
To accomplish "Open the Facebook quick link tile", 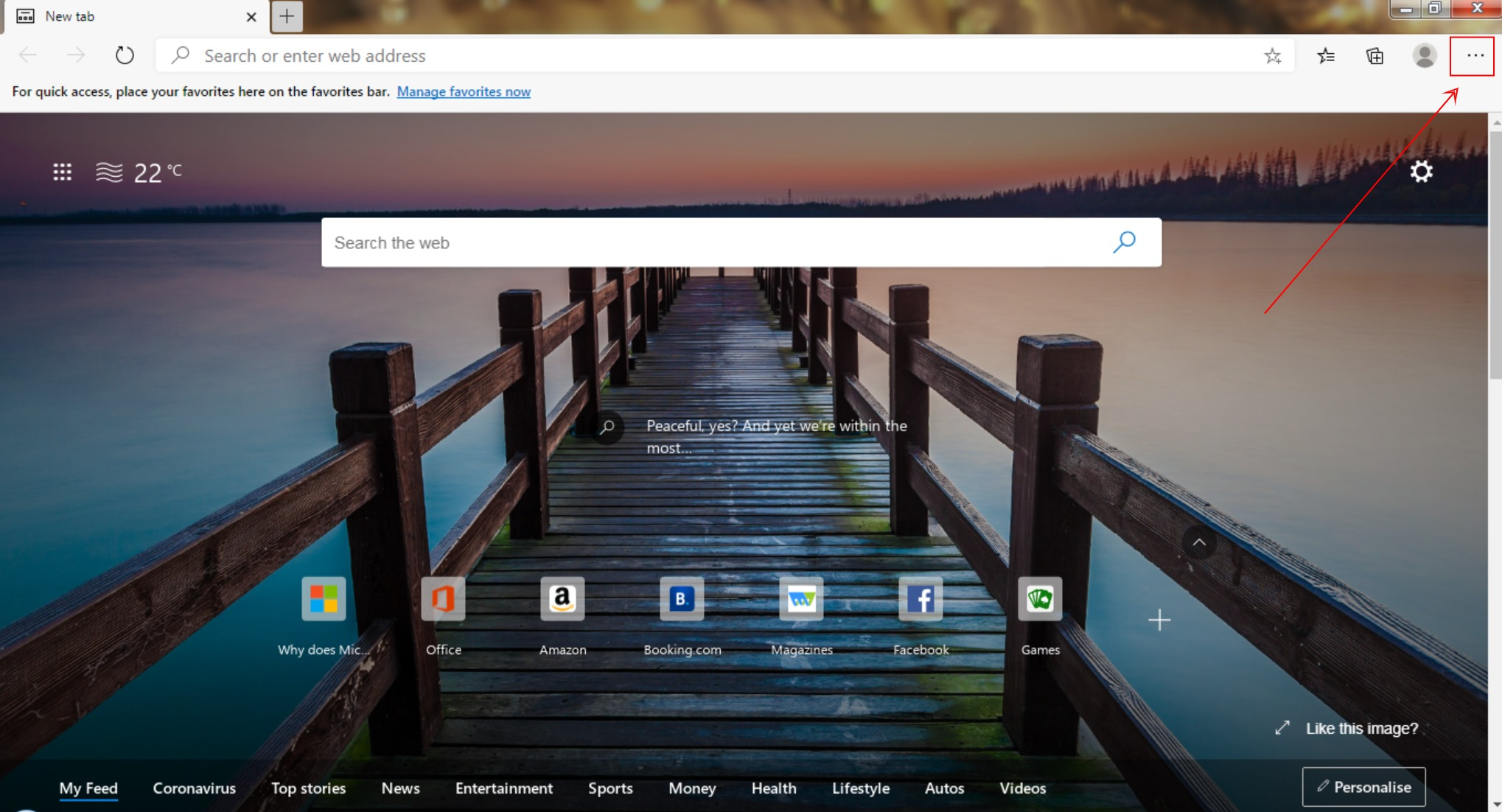I will [921, 599].
